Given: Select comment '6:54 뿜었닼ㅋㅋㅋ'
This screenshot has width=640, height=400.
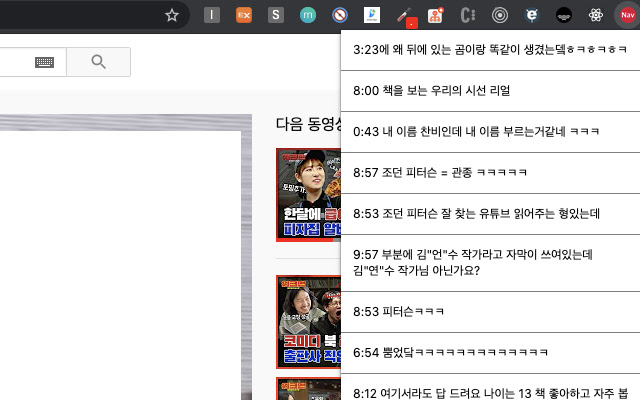Looking at the screenshot, I should pyautogui.click(x=490, y=353).
